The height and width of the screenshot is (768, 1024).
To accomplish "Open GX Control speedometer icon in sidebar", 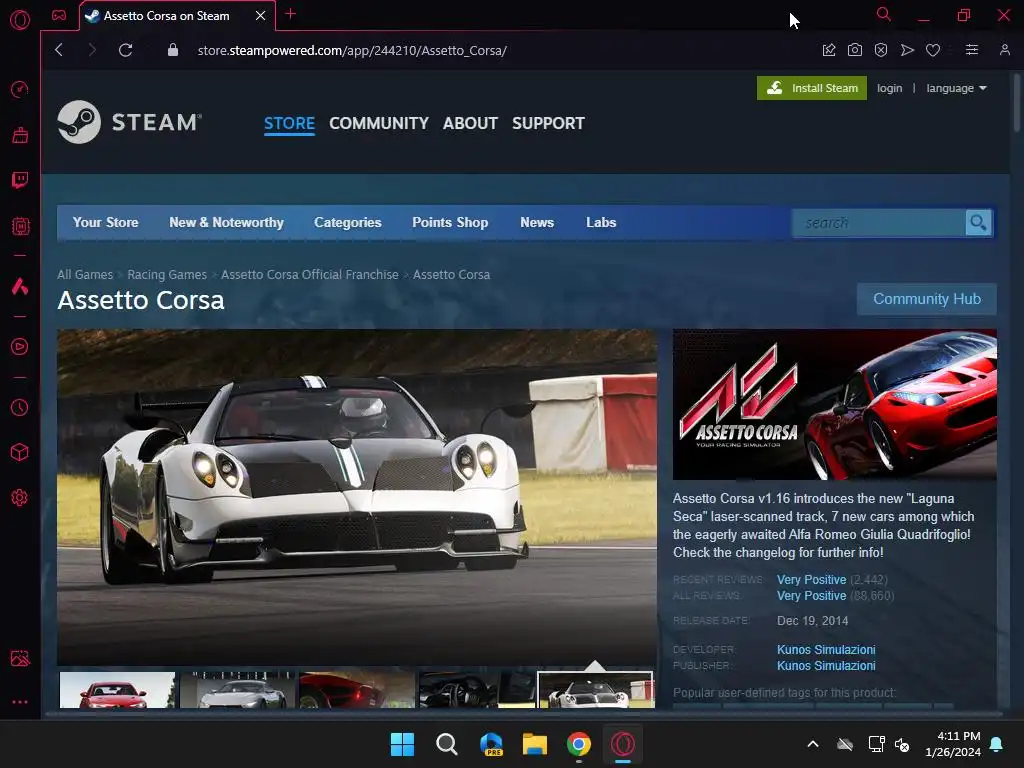I will pyautogui.click(x=20, y=89).
